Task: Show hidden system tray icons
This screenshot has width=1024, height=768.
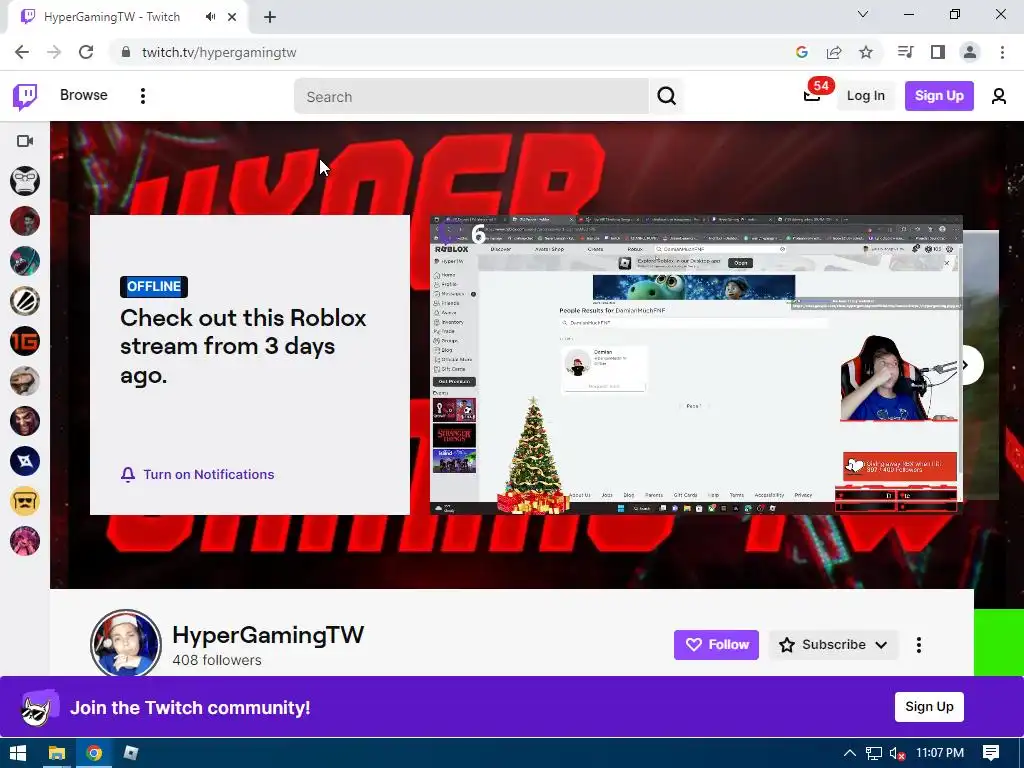Action: point(849,753)
